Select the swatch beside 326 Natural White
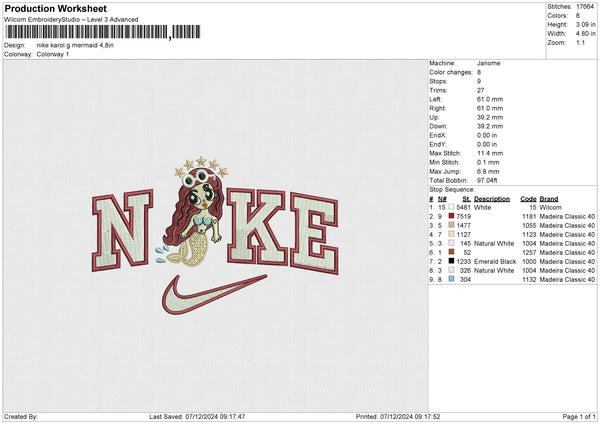Viewport: 600px width, 424px height. pyautogui.click(x=451, y=270)
